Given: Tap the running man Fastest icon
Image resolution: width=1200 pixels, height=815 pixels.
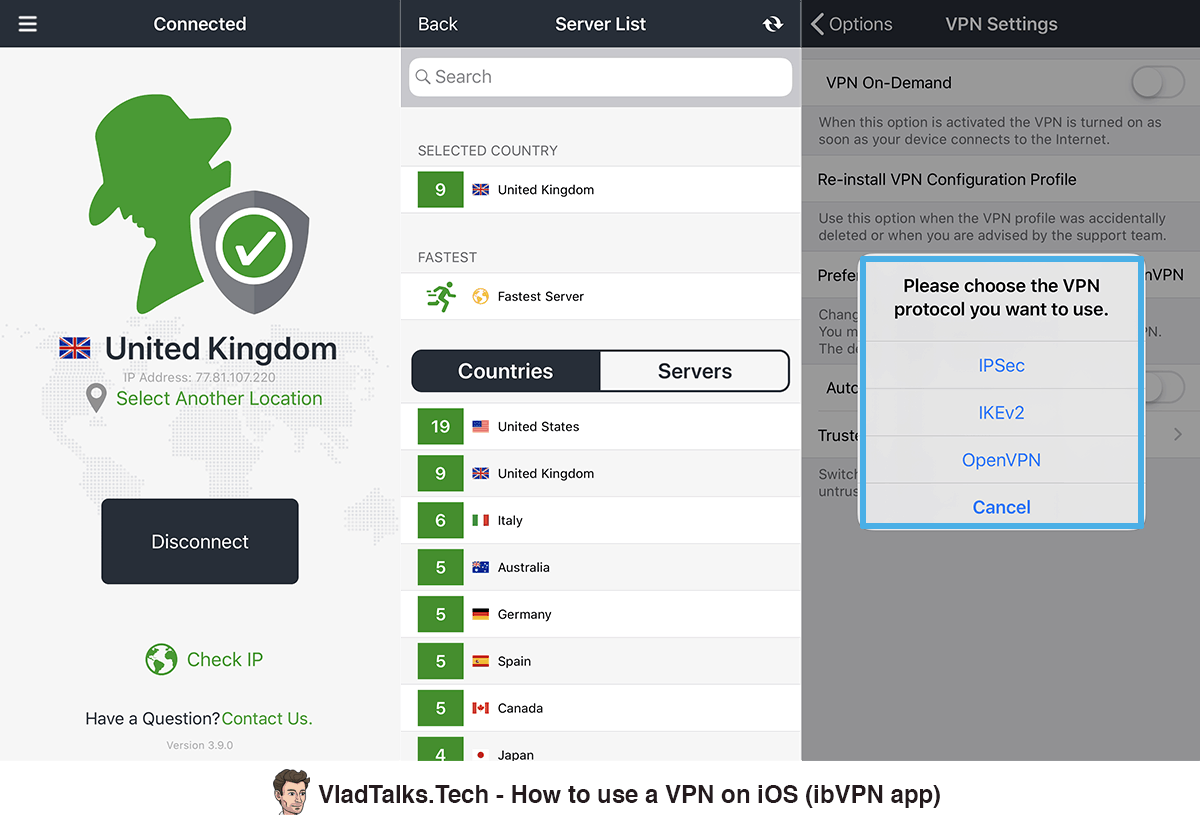Looking at the screenshot, I should 441,296.
